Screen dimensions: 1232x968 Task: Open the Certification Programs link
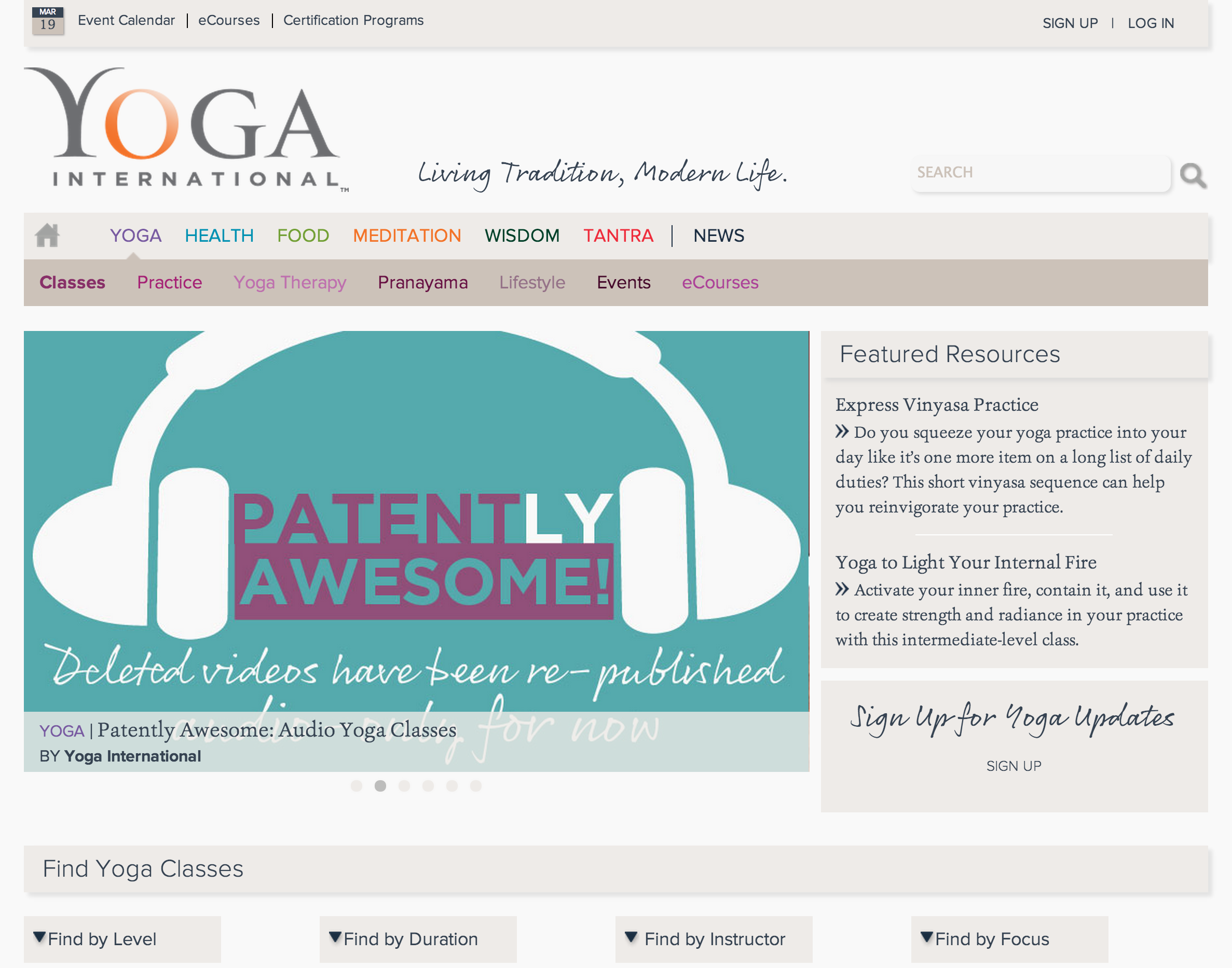pos(353,20)
